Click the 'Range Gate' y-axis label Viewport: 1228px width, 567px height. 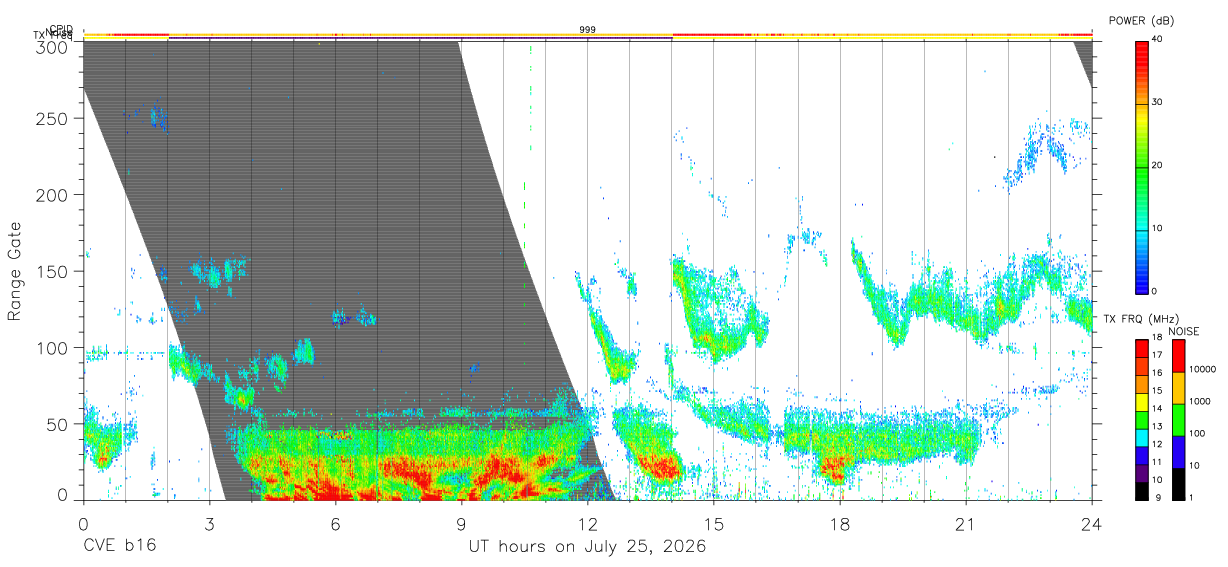tap(15, 271)
